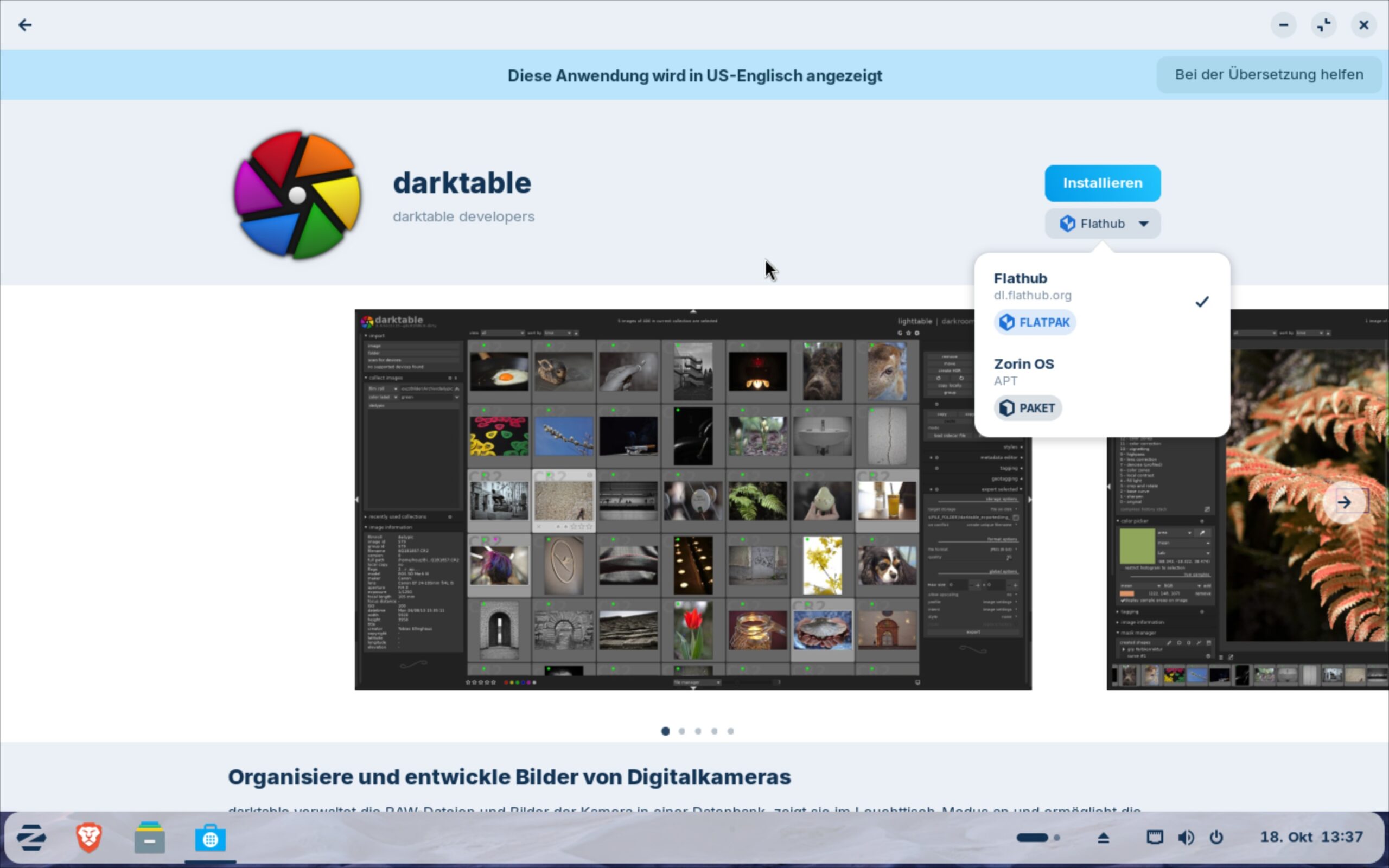Click the power tray icon
Image resolution: width=1389 pixels, height=868 pixels.
coord(1216,837)
